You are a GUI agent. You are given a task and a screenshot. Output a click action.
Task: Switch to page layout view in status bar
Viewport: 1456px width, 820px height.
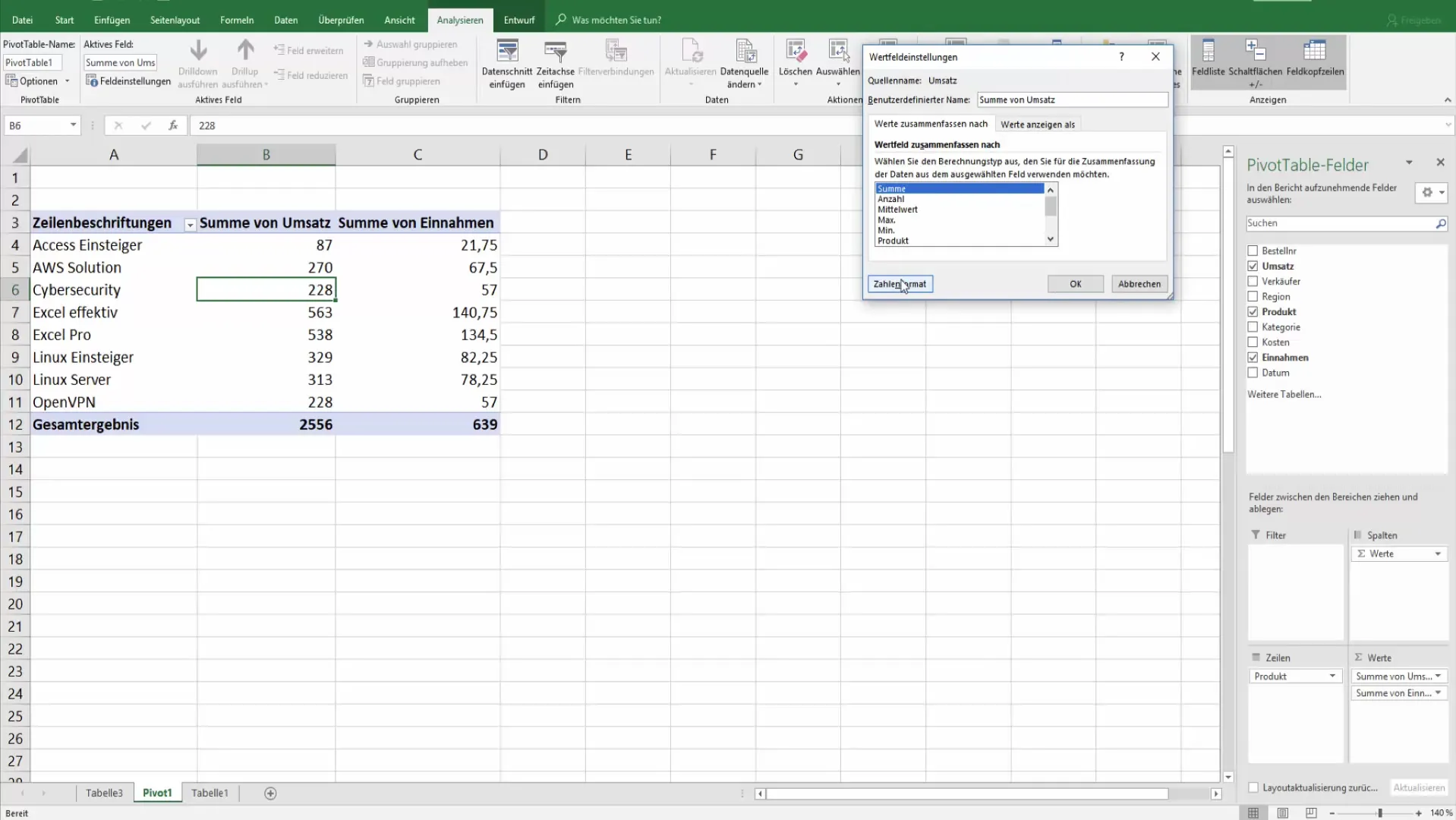point(1282,812)
